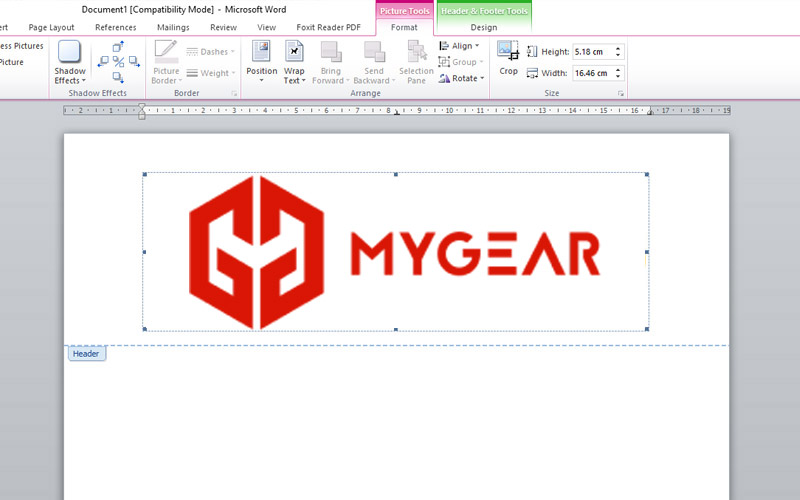The width and height of the screenshot is (800, 500).
Task: Open the Shadow Effects gallery
Action: coord(69,62)
